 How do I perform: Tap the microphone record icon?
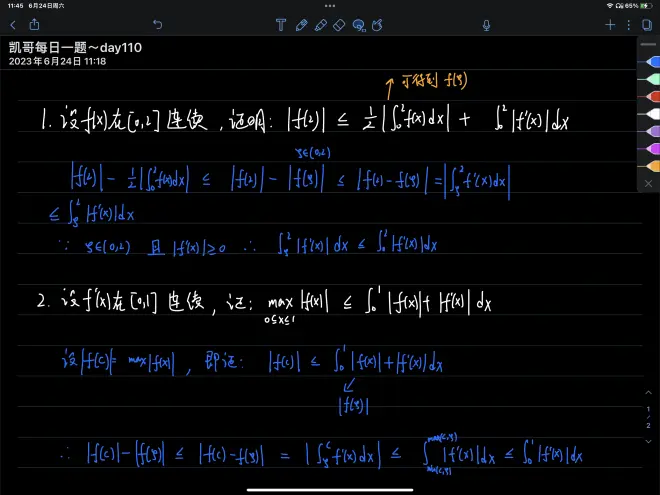click(x=486, y=24)
